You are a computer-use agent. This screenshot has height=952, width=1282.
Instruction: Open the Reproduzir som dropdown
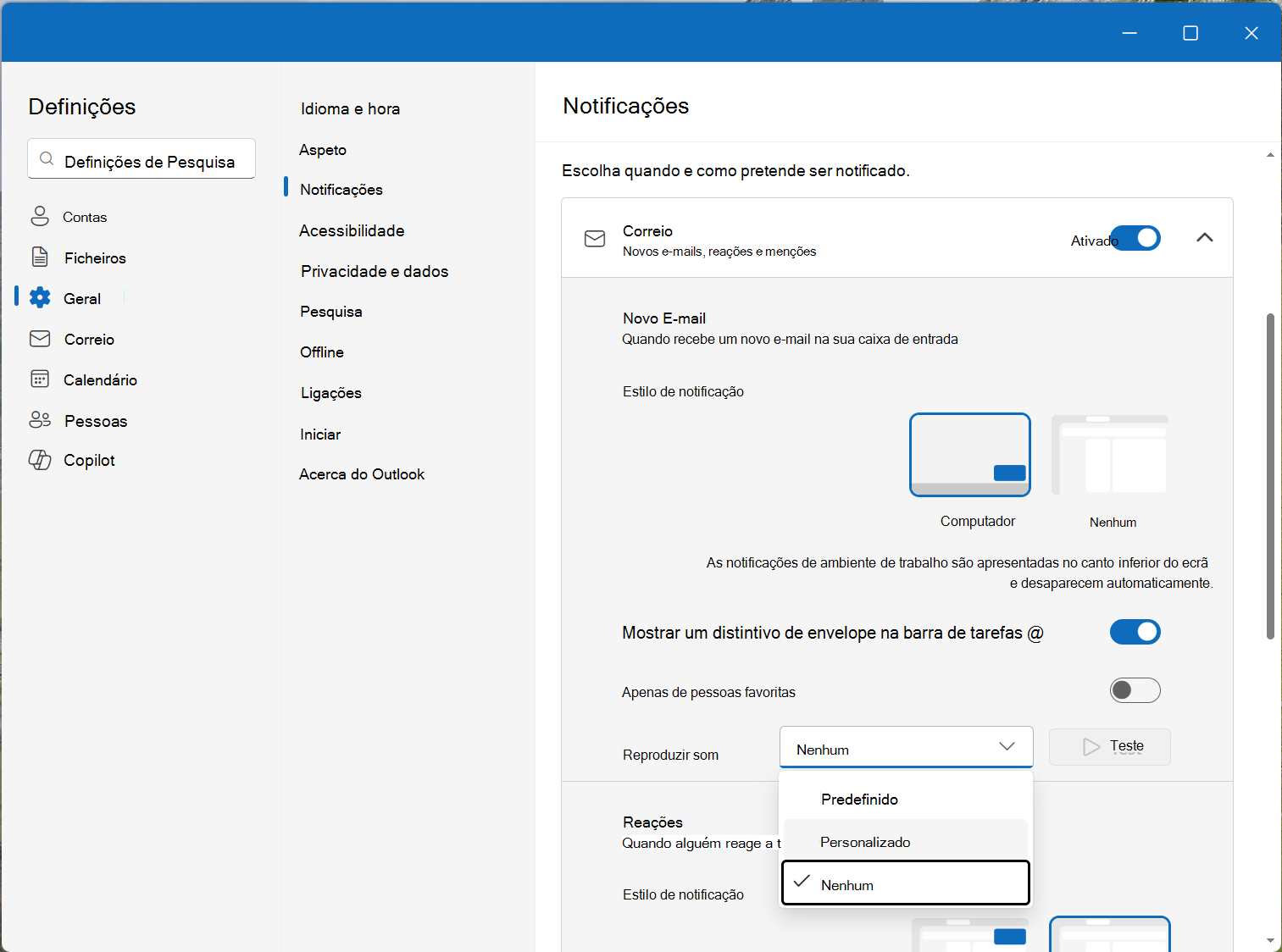(x=906, y=747)
